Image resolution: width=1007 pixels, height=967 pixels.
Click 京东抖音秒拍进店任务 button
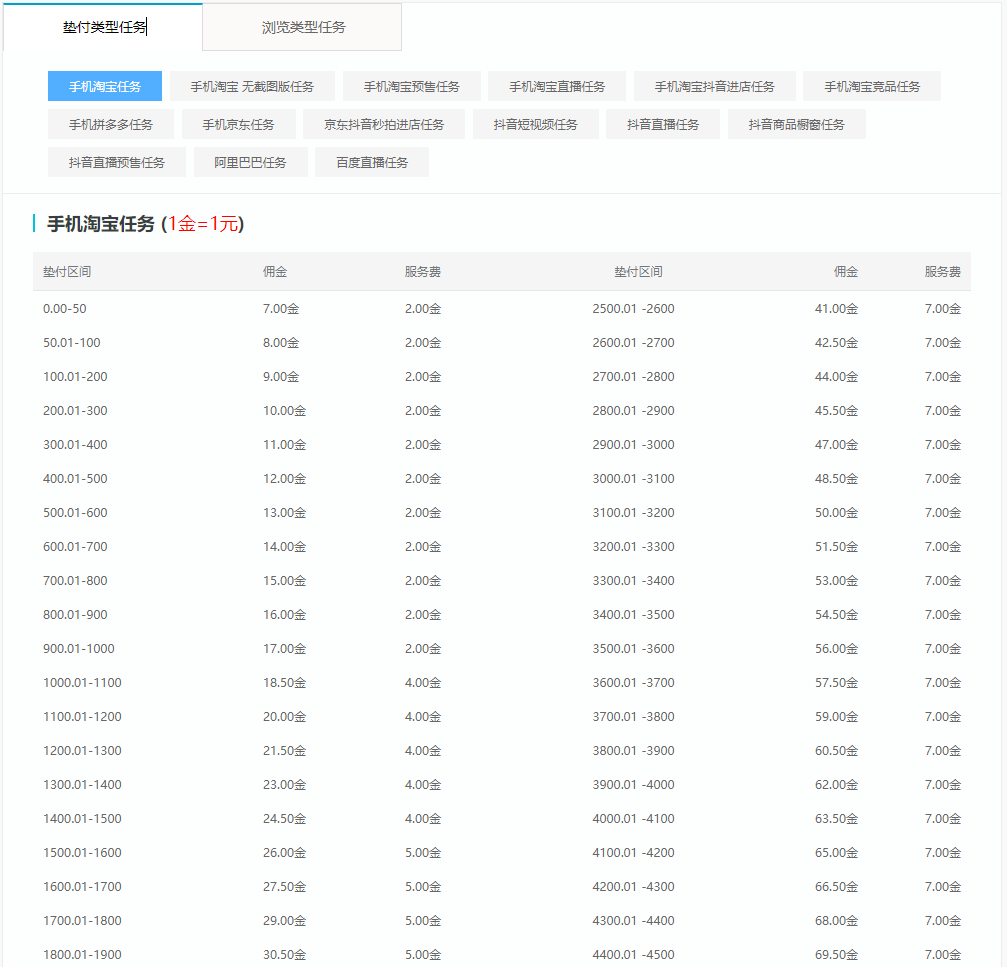[384, 124]
